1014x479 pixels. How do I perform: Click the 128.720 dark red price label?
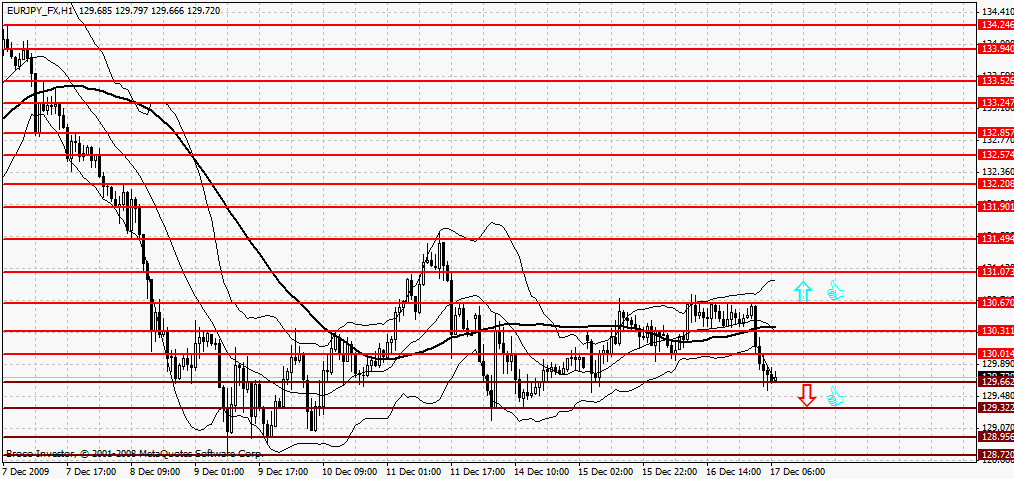pyautogui.click(x=997, y=456)
